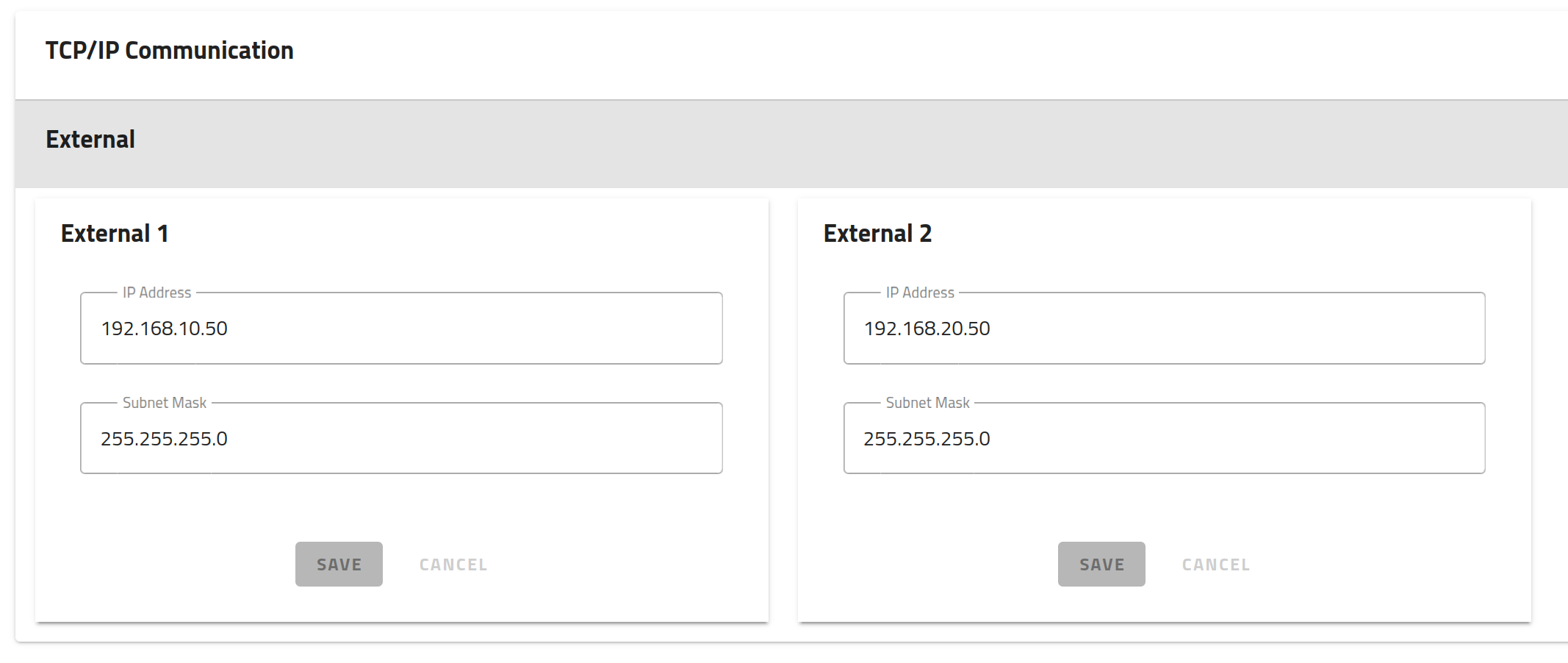This screenshot has height=663, width=1568.
Task: Select the External 2 heading
Action: [x=877, y=234]
